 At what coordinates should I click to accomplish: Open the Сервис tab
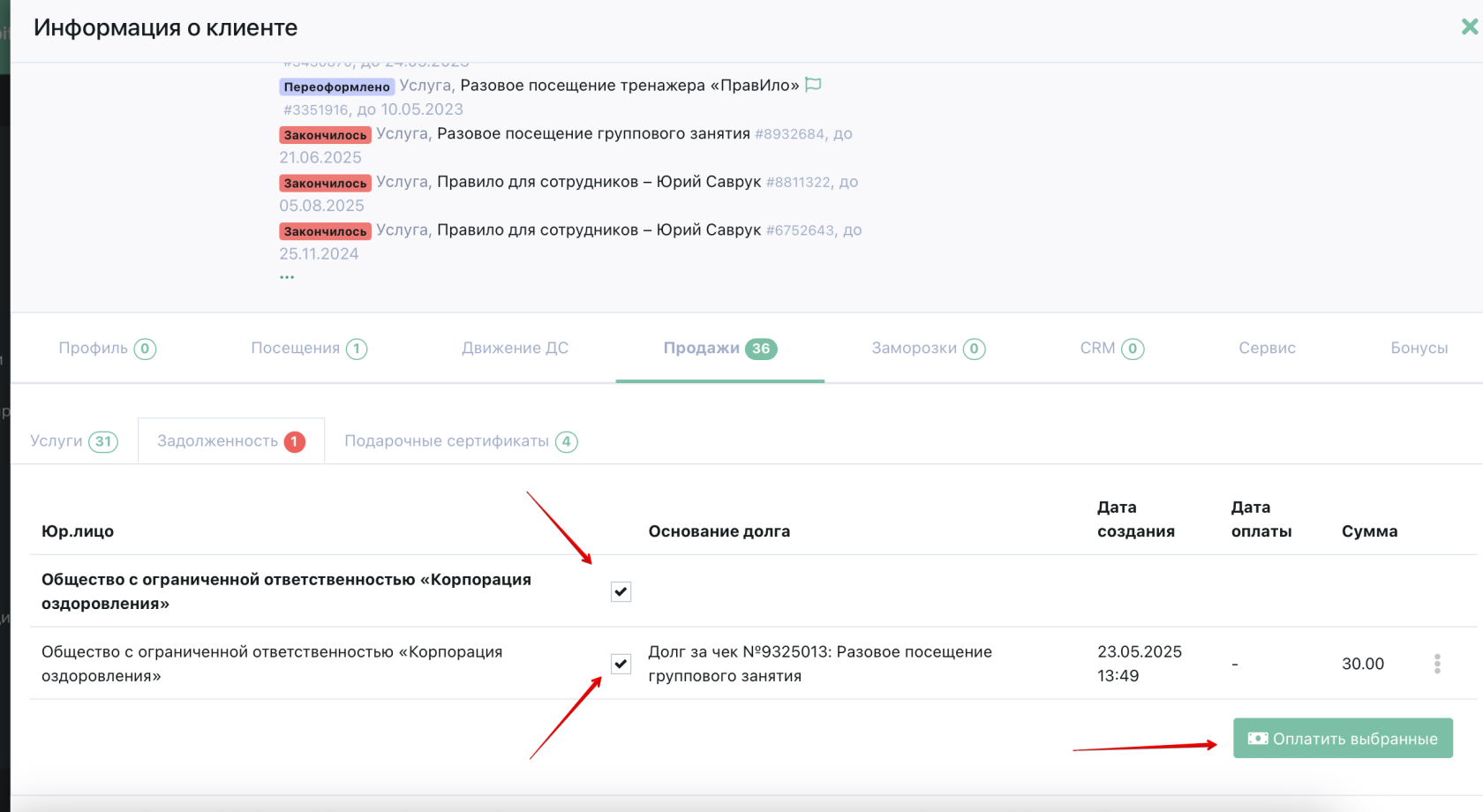(1267, 349)
